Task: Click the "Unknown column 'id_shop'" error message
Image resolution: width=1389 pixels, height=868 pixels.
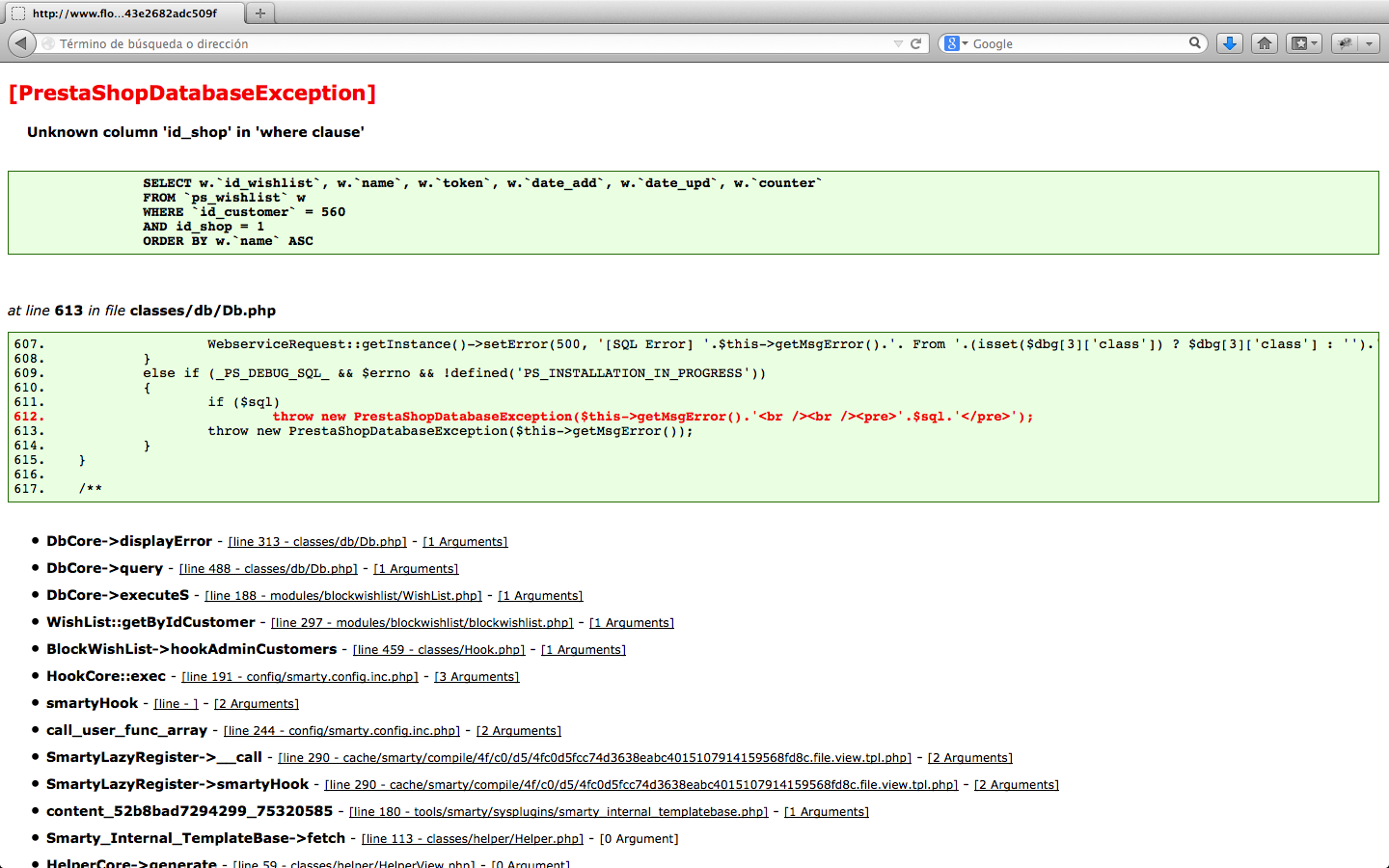Action: 196,132
